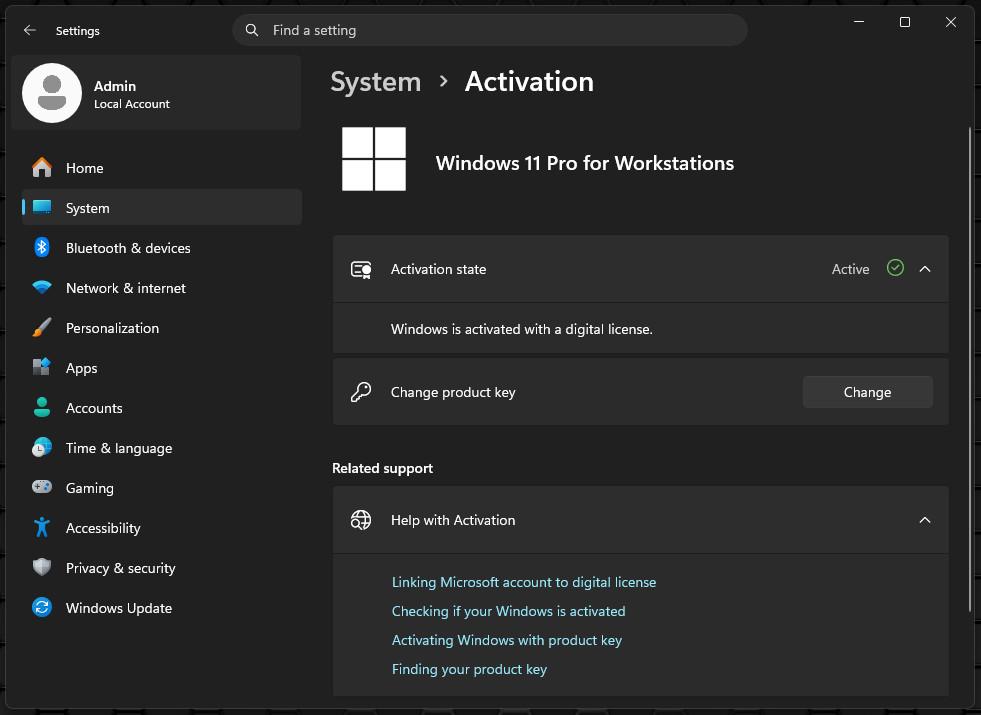The height and width of the screenshot is (715, 981).
Task: Click the Bluetooth icon in sidebar
Action: [42, 248]
